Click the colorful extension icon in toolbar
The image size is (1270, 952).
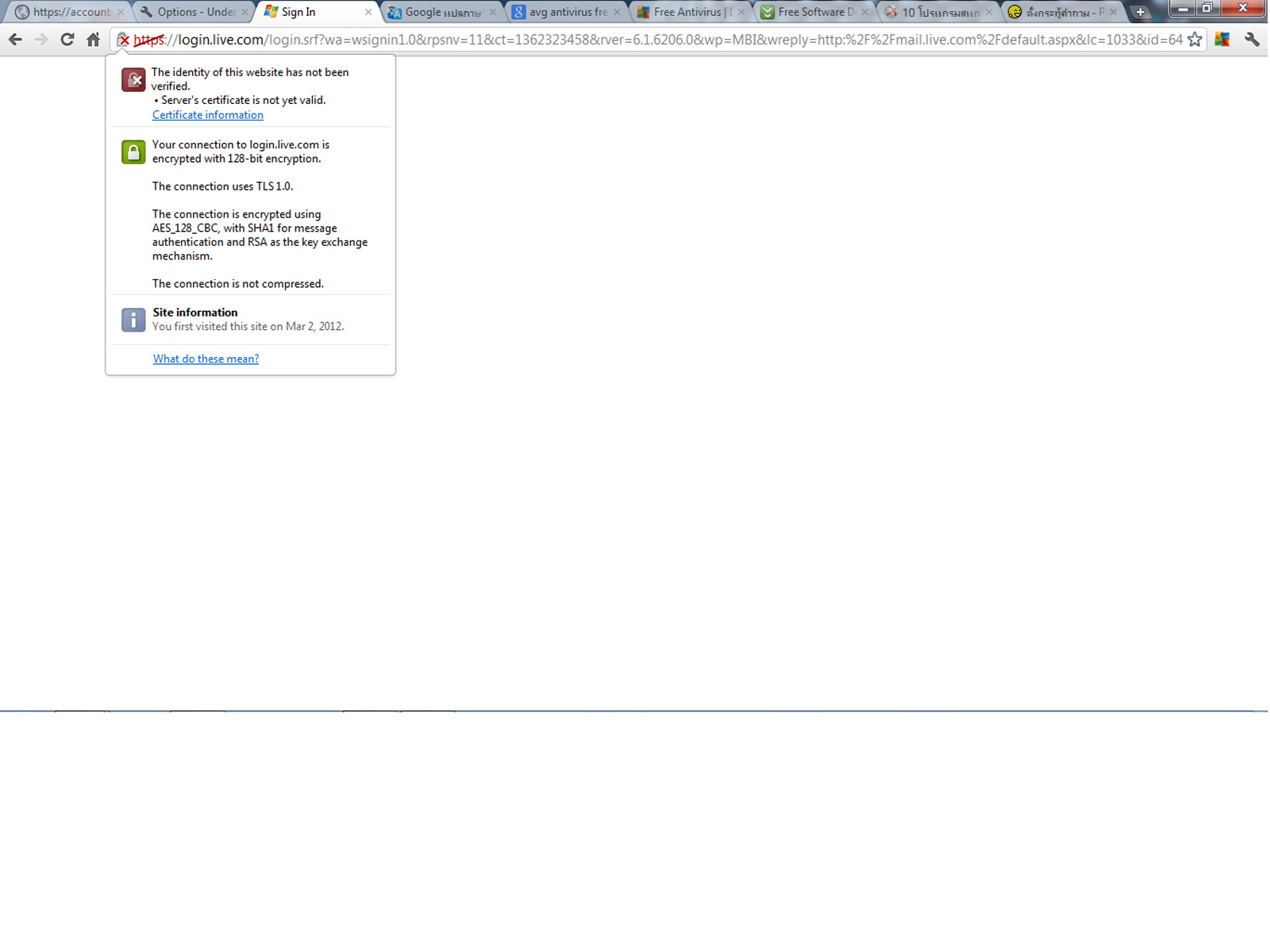coord(1222,40)
